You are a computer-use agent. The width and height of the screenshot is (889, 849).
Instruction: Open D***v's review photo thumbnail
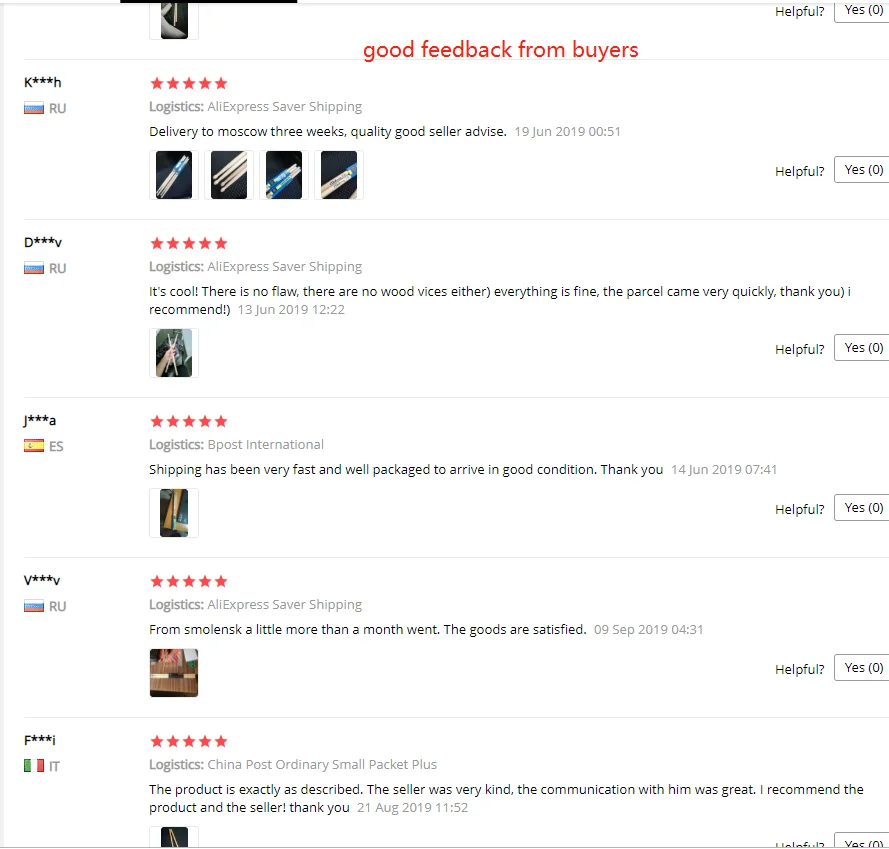(x=173, y=353)
